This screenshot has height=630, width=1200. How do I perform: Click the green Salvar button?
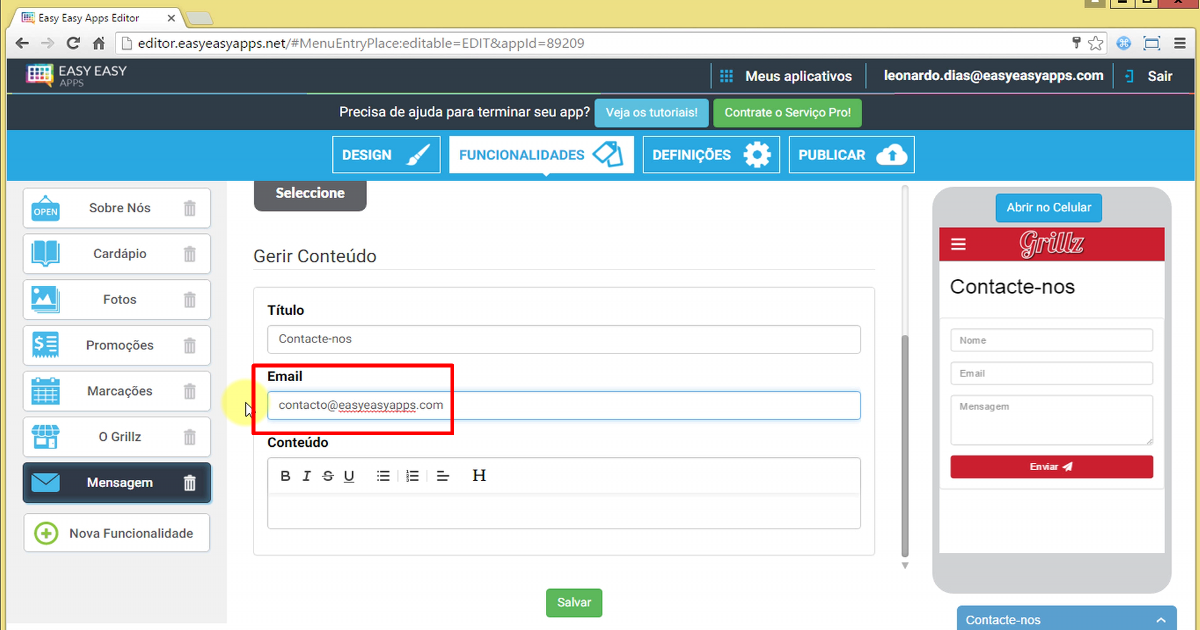(x=574, y=603)
